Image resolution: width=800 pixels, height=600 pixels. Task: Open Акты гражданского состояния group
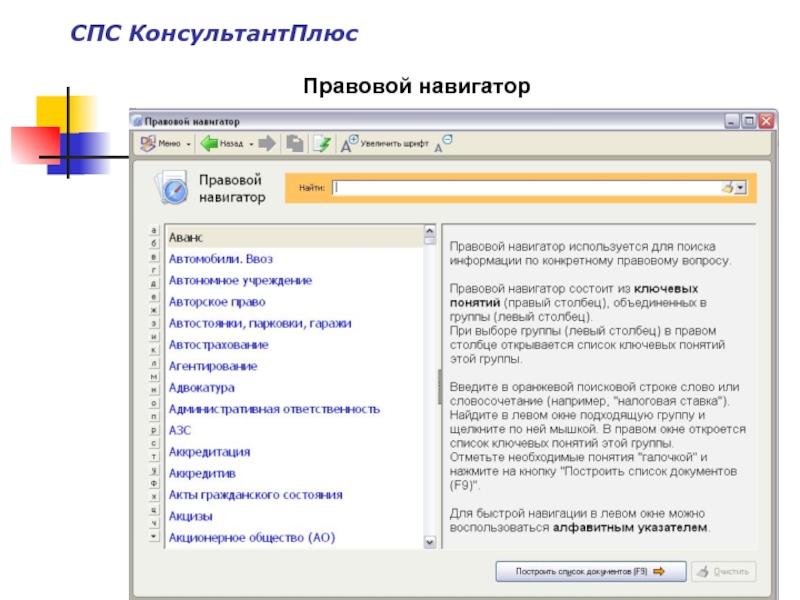pos(255,494)
